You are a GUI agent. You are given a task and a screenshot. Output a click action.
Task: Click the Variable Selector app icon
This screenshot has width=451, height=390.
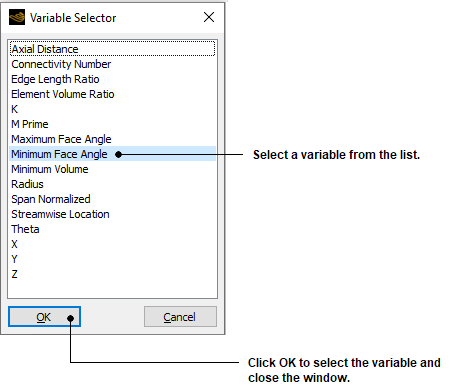point(17,17)
